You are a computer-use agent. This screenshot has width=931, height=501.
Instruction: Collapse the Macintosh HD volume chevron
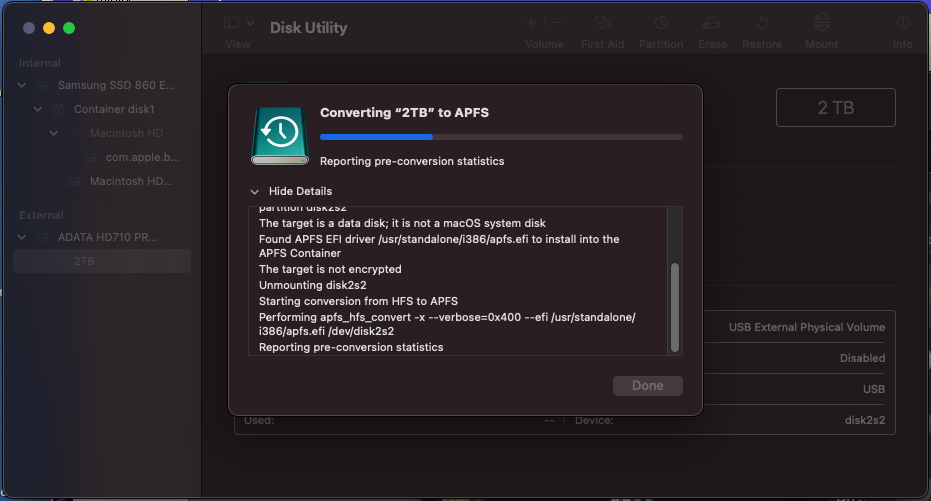(x=54, y=133)
